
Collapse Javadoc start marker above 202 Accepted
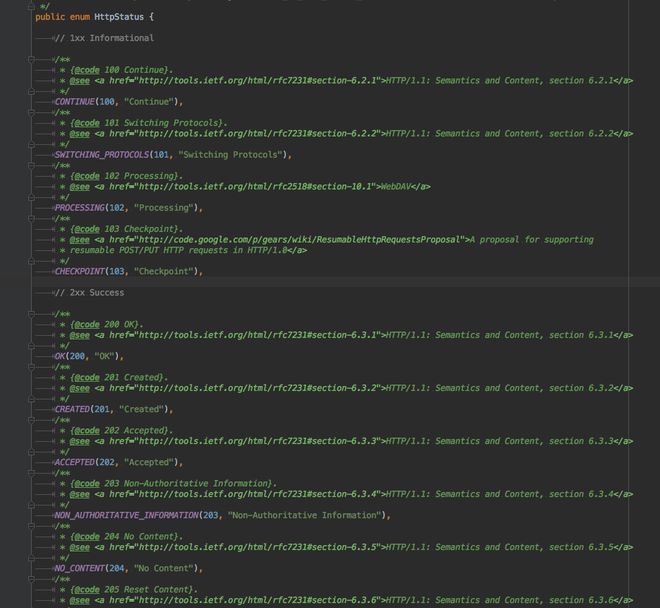[x=31, y=420]
